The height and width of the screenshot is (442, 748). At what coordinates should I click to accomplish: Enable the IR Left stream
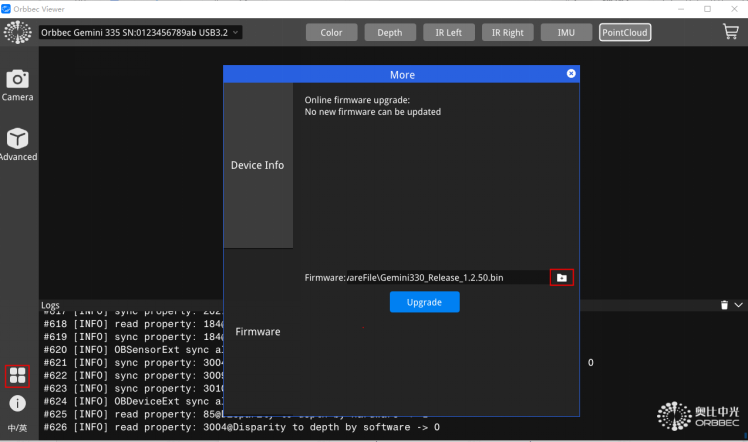(448, 32)
